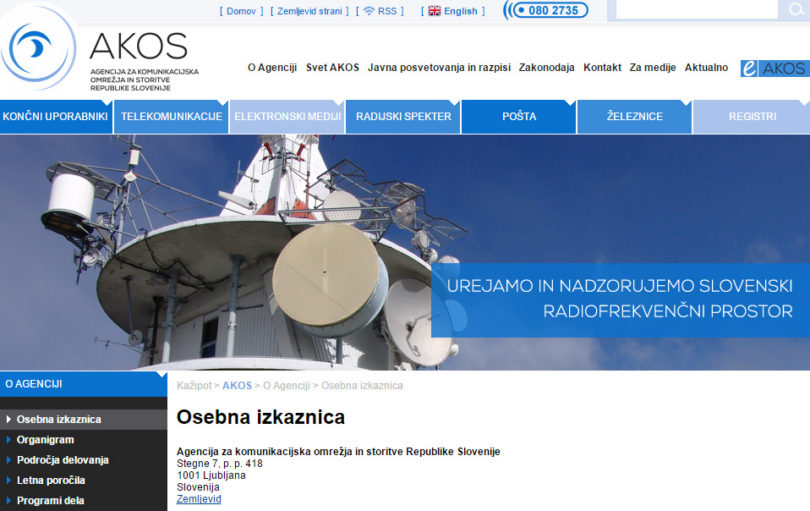This screenshot has height=511, width=810.
Task: Open the Pošta section tab
Action: pyautogui.click(x=519, y=117)
